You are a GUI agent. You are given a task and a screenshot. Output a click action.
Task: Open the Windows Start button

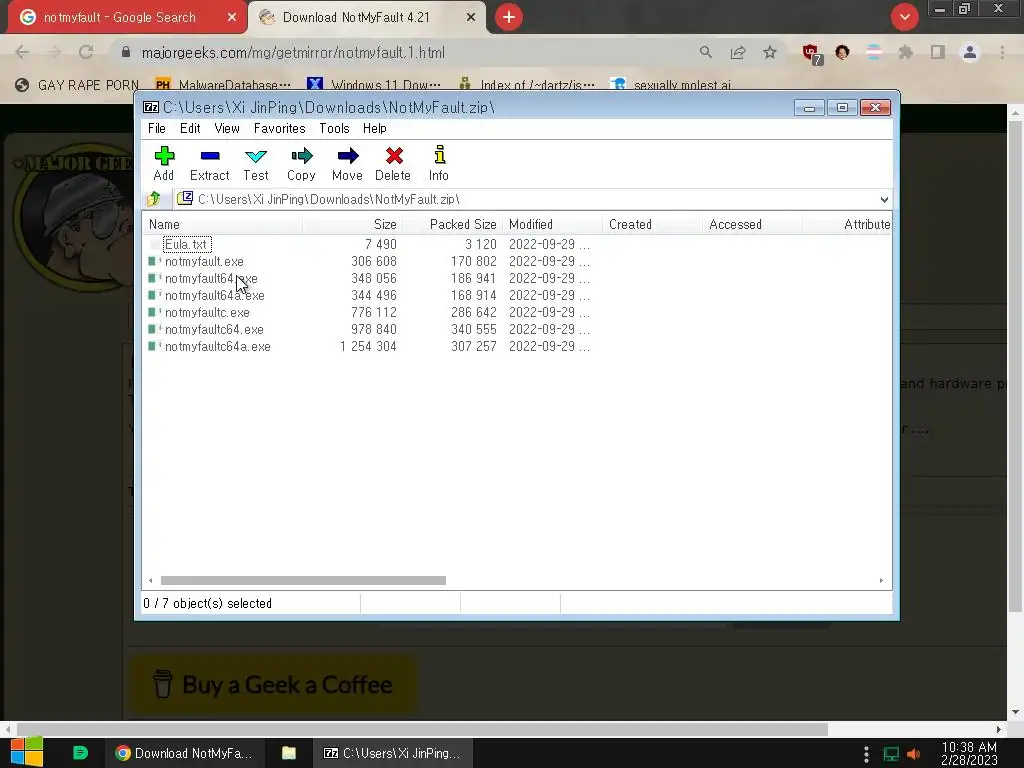tap(27, 752)
